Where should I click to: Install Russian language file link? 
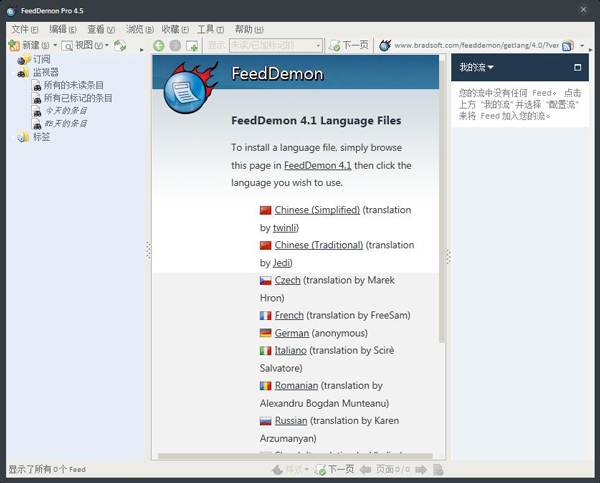[291, 421]
